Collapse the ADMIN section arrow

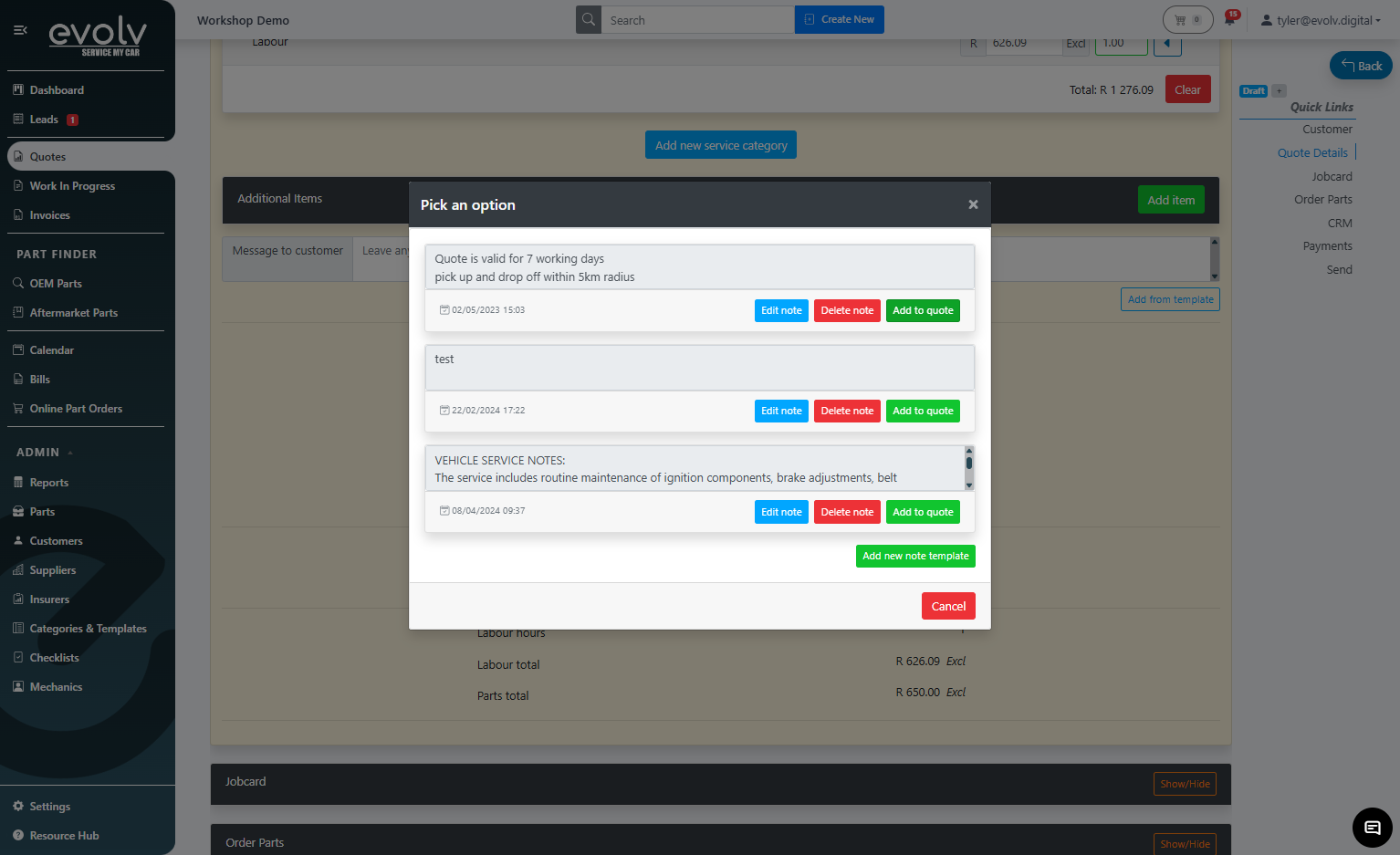click(x=70, y=453)
